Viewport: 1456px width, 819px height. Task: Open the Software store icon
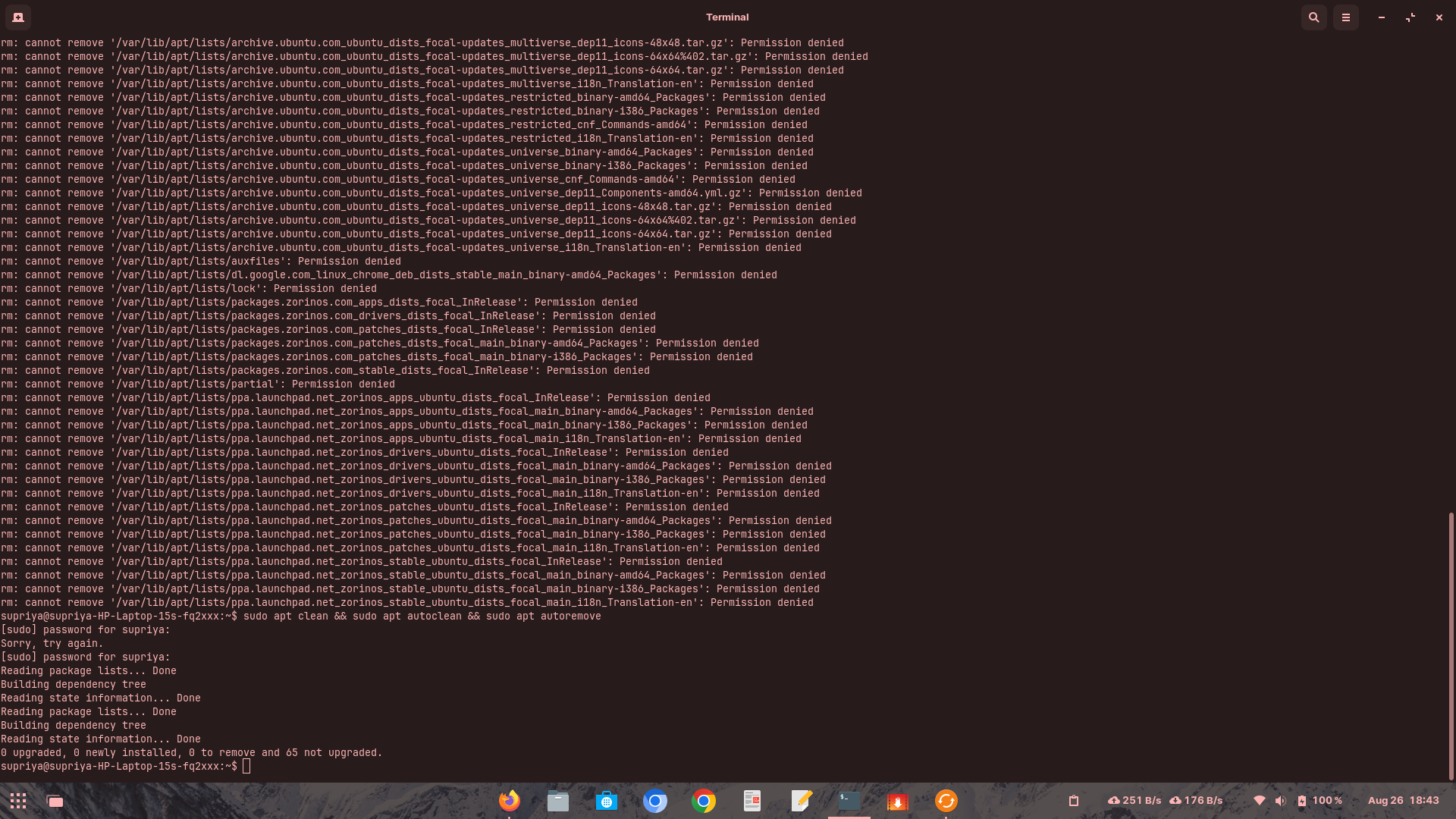click(607, 801)
